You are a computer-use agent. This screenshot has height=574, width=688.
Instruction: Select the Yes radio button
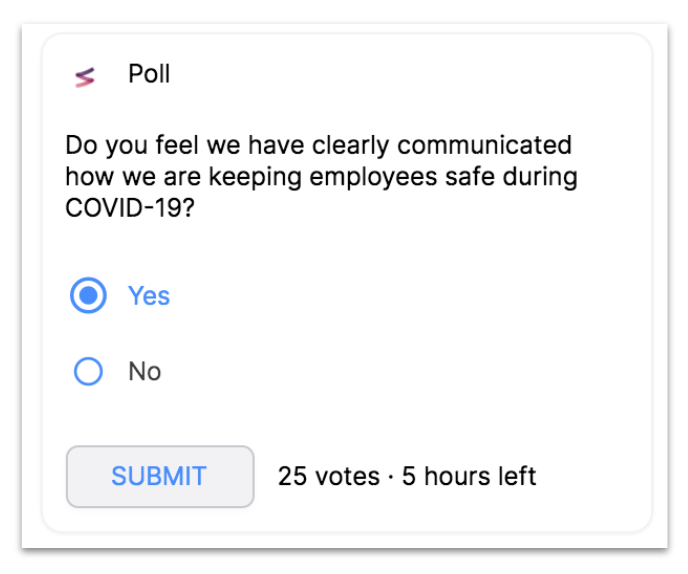[88, 295]
